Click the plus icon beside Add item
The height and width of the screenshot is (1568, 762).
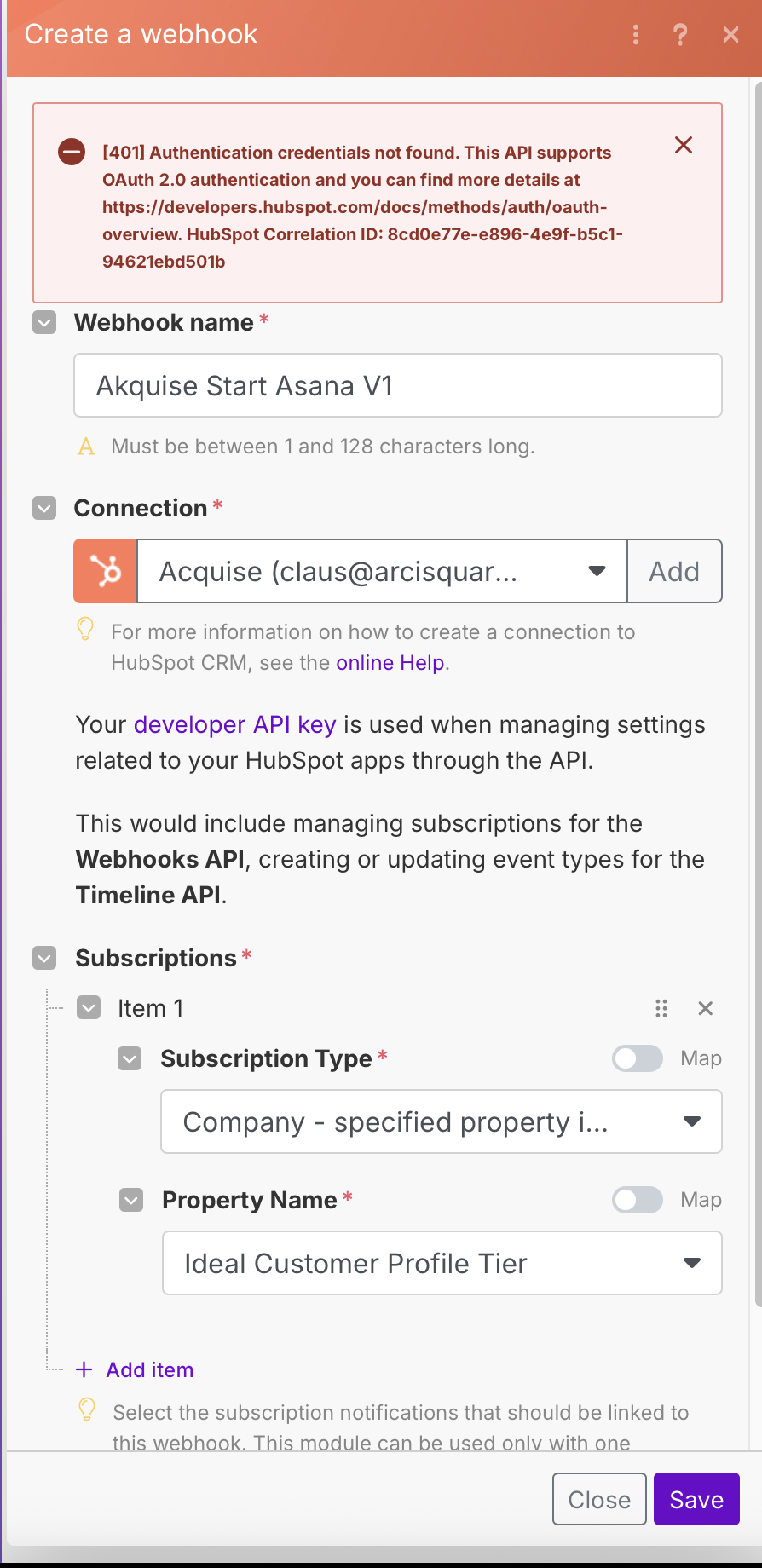tap(84, 1369)
